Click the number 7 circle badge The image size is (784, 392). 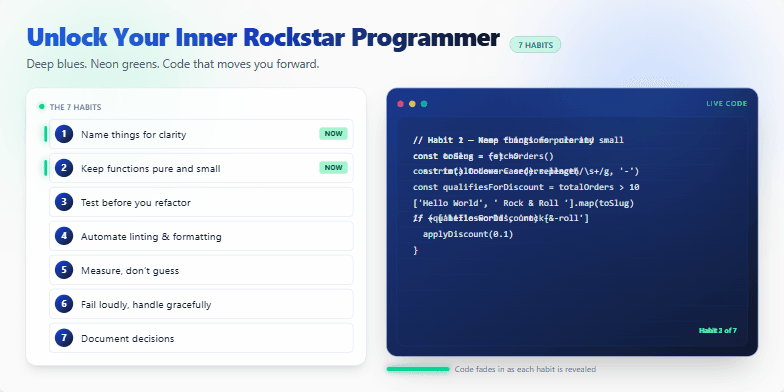pyautogui.click(x=64, y=338)
